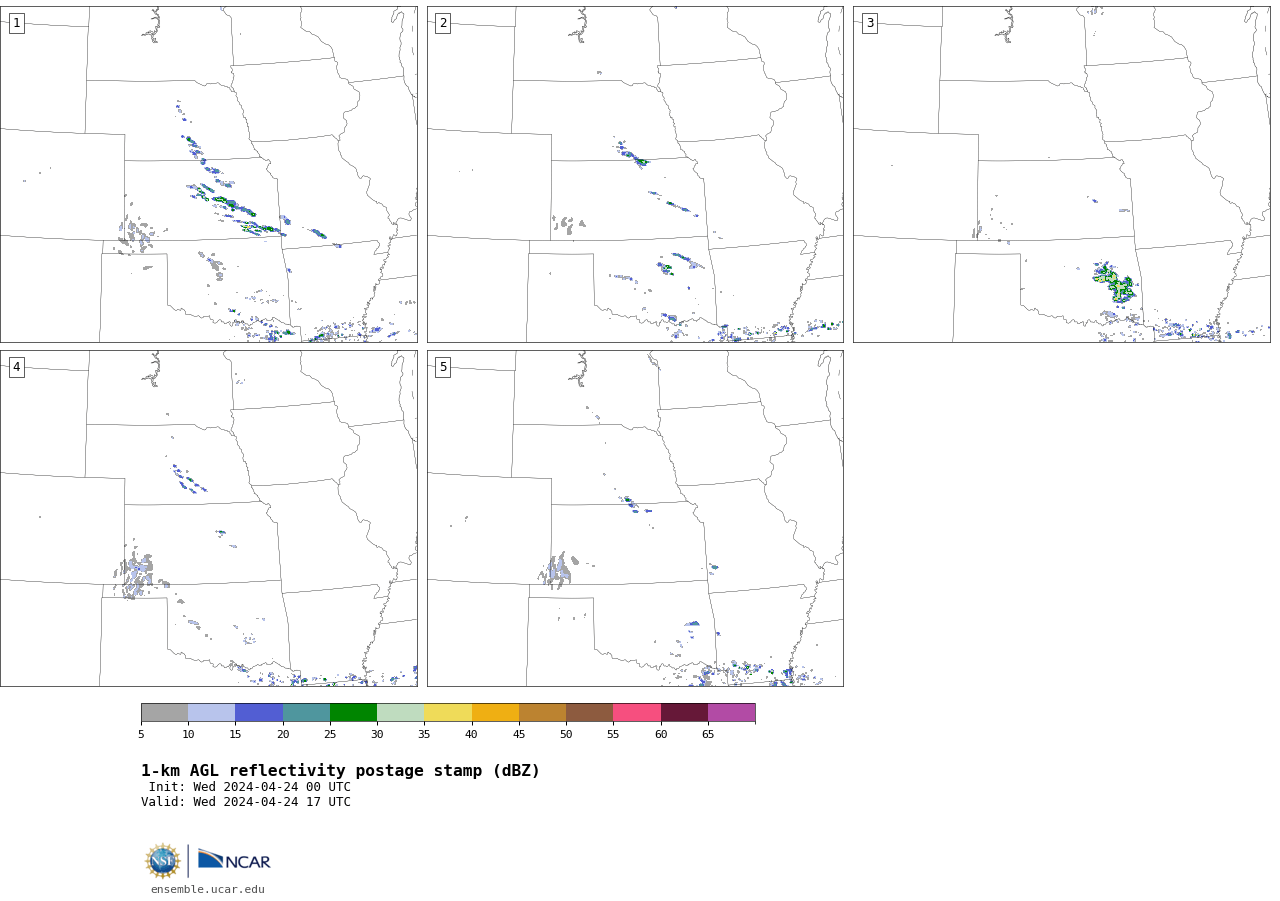Click the panel number 1 label
The height and width of the screenshot is (901, 1280).
(16, 23)
